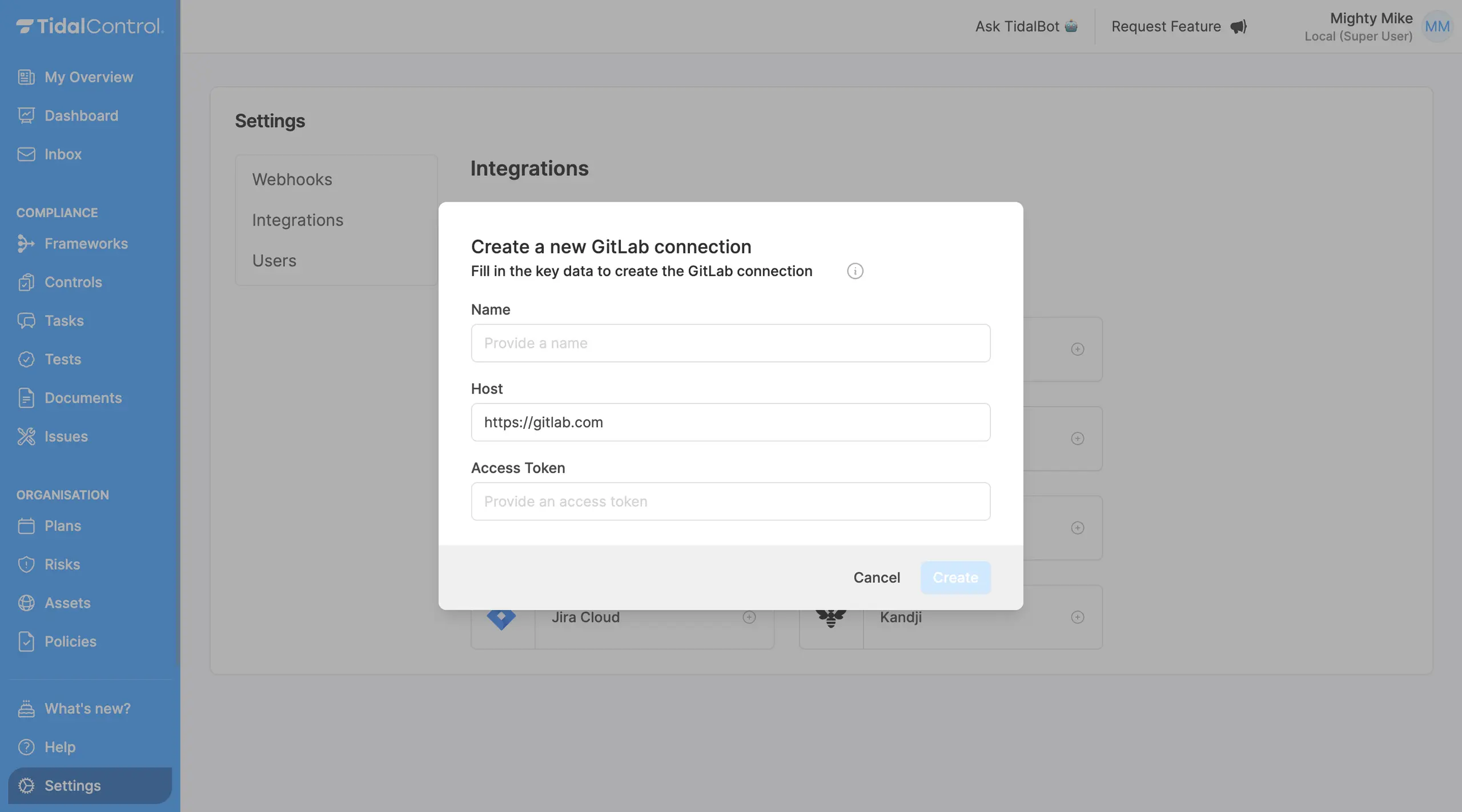The width and height of the screenshot is (1462, 812).
Task: Click the Jira Cloud card label
Action: pos(585,617)
